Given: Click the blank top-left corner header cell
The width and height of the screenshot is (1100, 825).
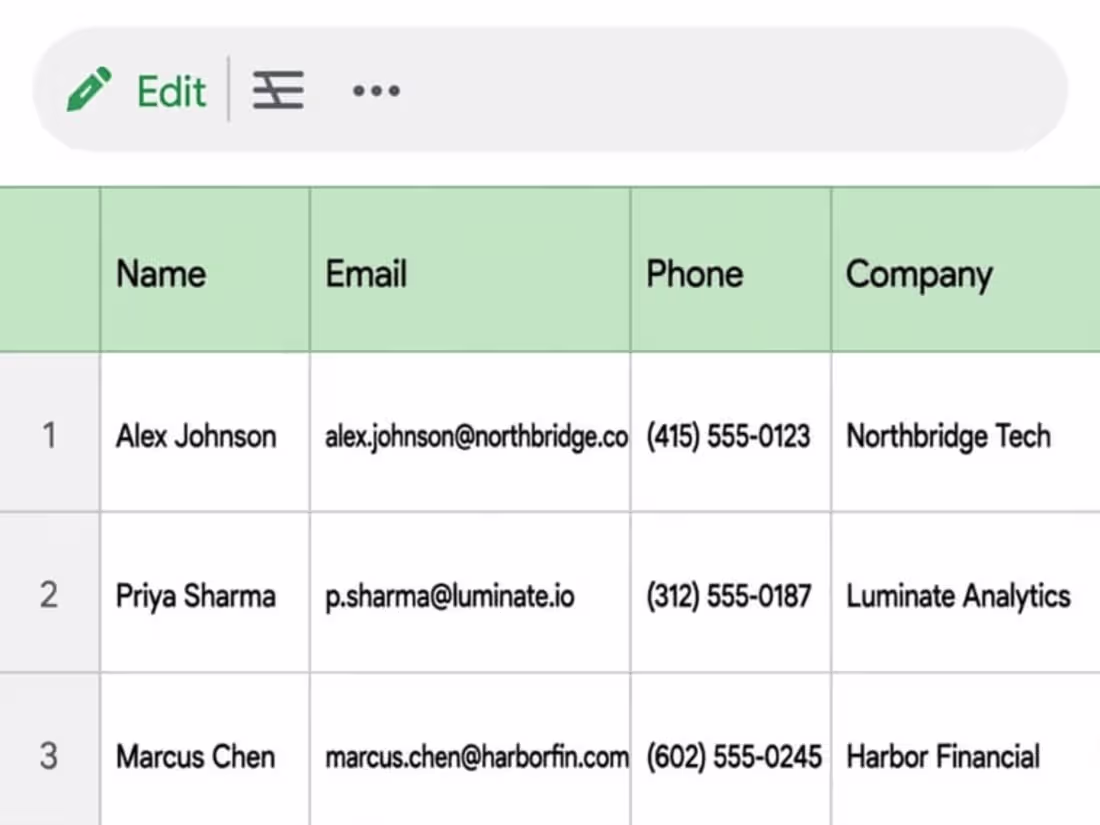Looking at the screenshot, I should click(x=49, y=270).
